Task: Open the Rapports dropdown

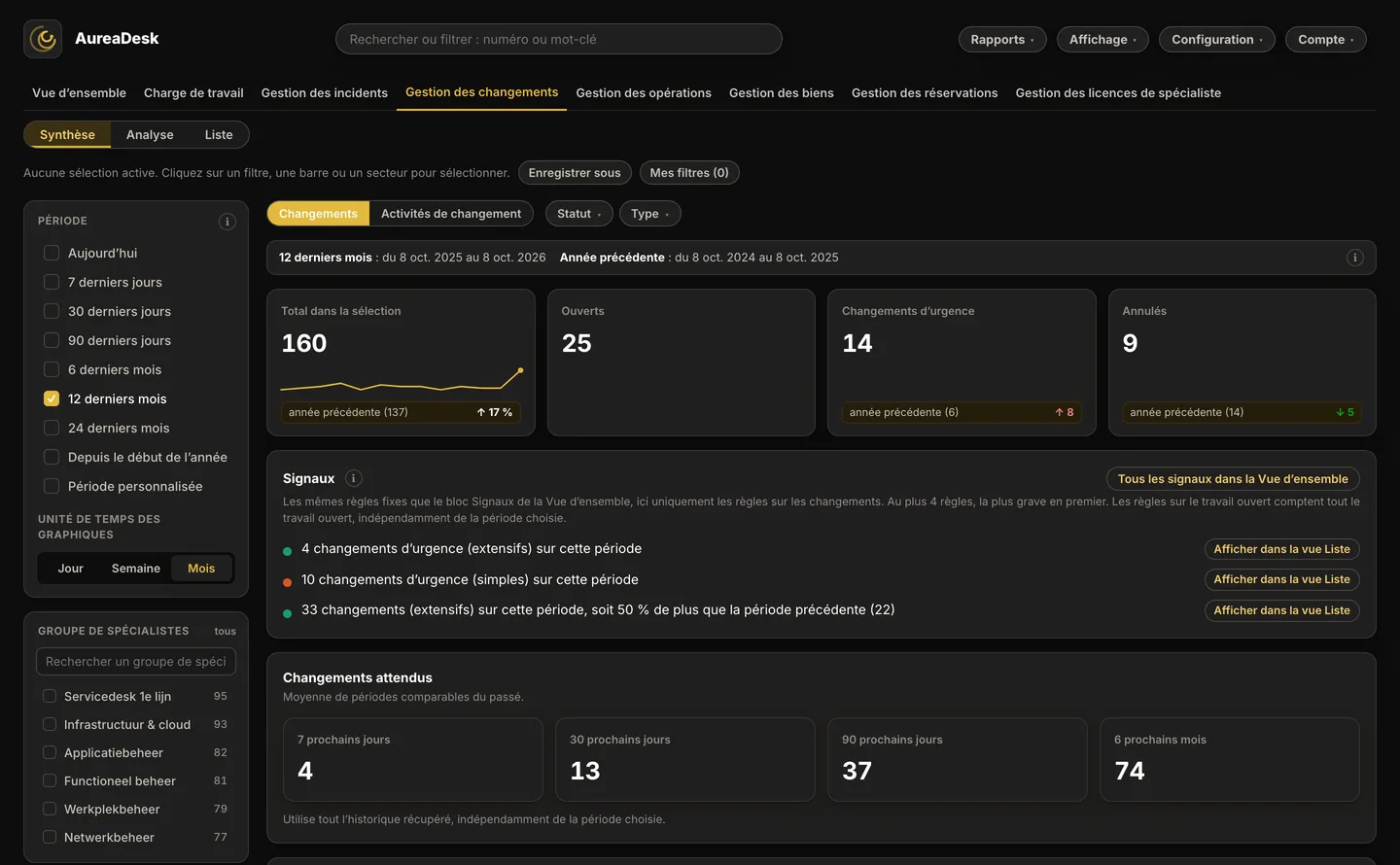Action: coord(1002,39)
